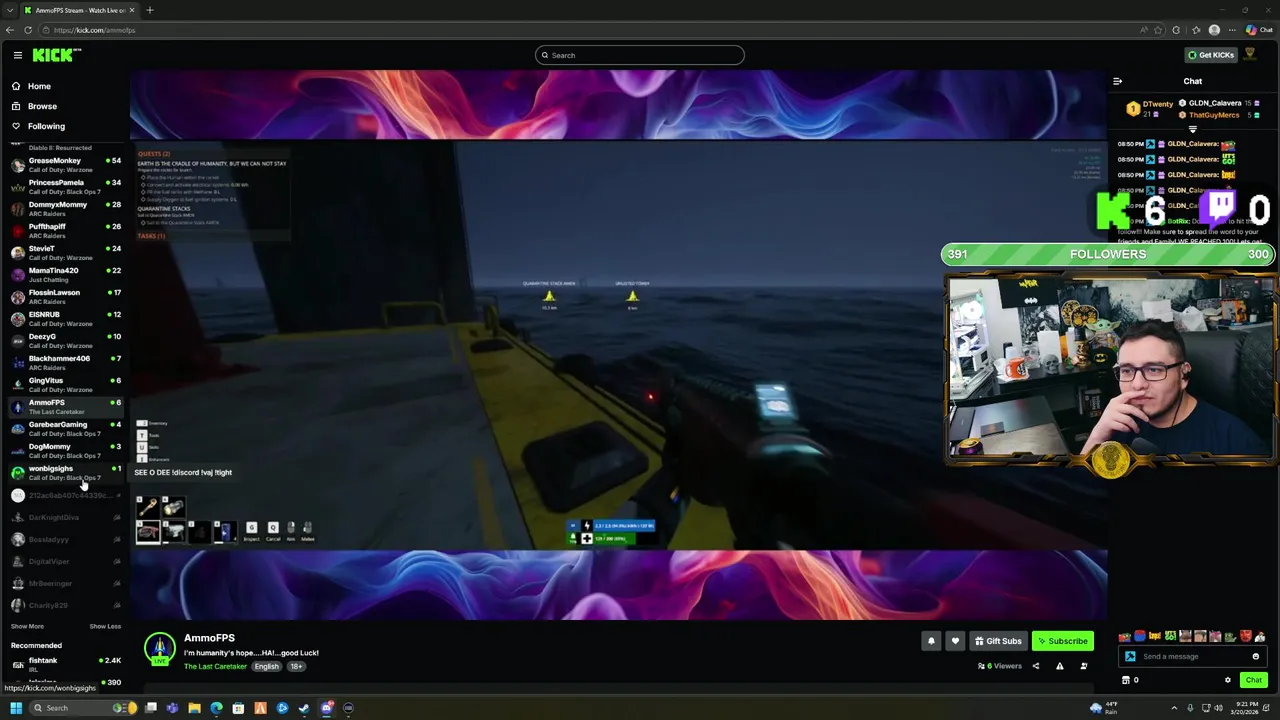Open GreaseMonkey channel from following list
The width and height of the screenshot is (1280, 720).
click(64, 165)
